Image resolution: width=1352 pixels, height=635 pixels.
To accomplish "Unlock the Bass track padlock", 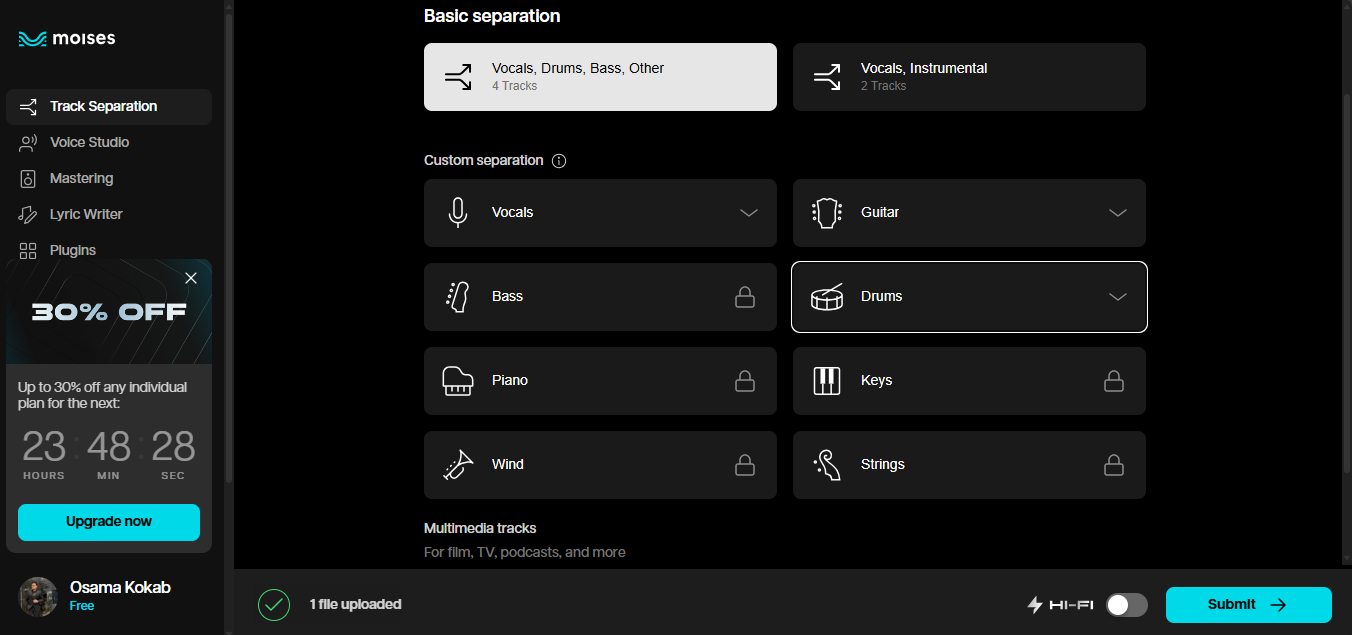I will [x=745, y=296].
